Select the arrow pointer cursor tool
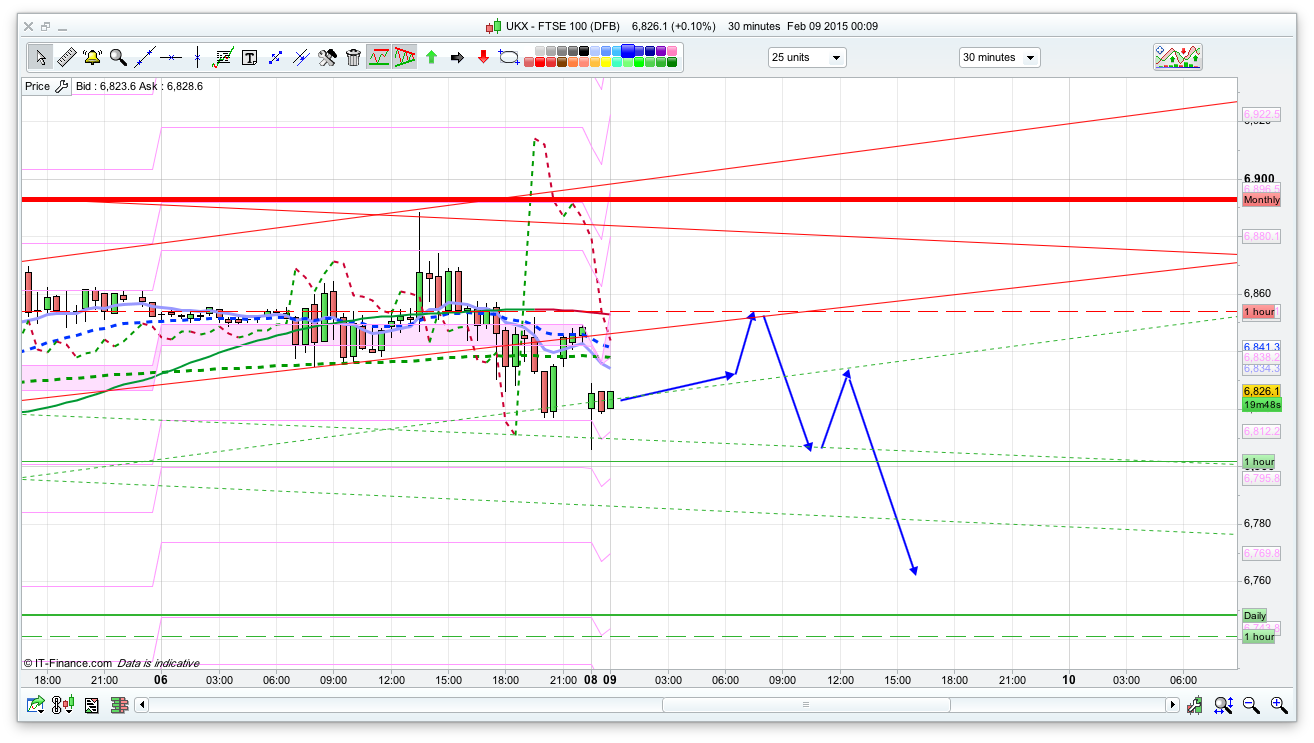Image resolution: width=1314 pixels, height=743 pixels. pyautogui.click(x=40, y=57)
